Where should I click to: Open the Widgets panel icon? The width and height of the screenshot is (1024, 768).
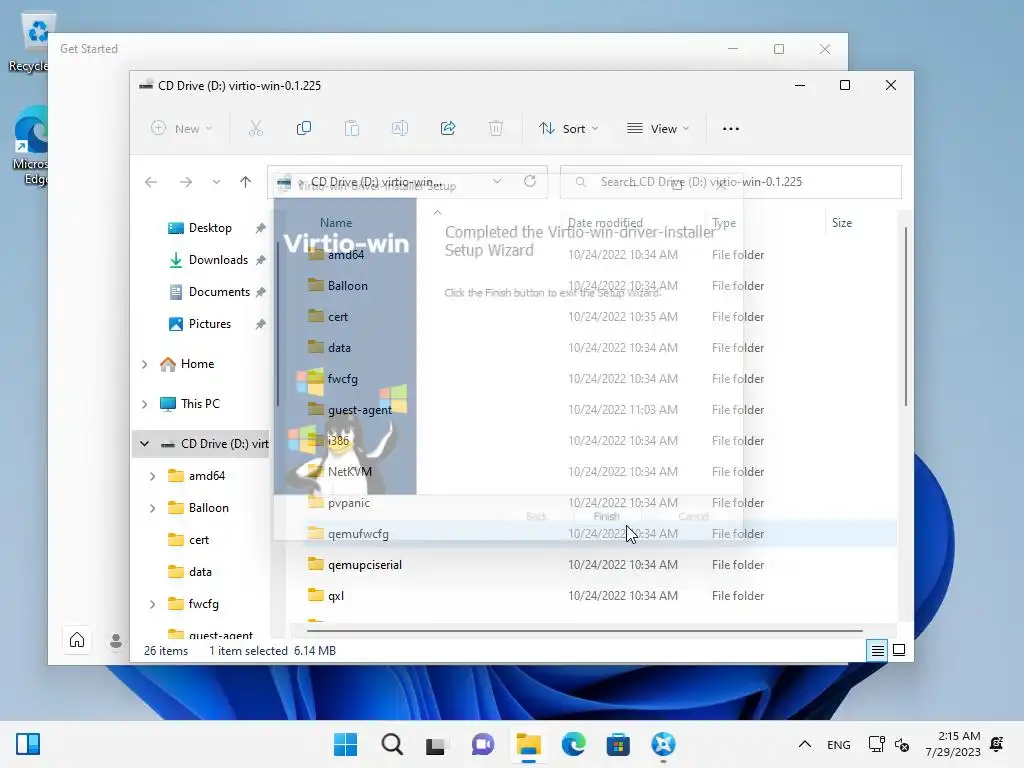coord(28,744)
